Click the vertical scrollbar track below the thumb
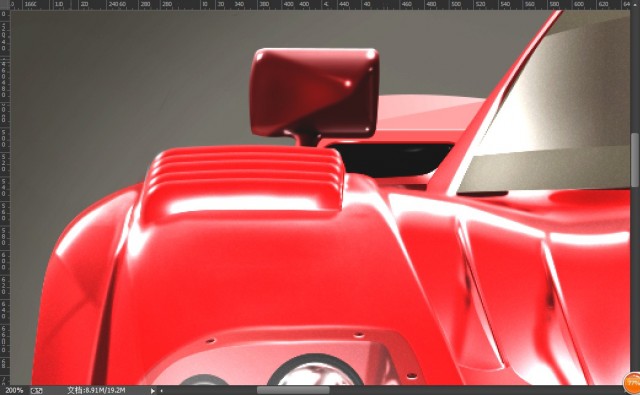 [x=635, y=282]
